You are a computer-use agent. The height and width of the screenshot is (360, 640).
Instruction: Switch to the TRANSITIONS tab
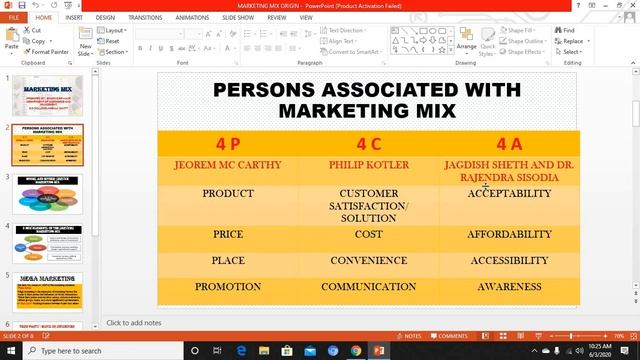tap(145, 18)
